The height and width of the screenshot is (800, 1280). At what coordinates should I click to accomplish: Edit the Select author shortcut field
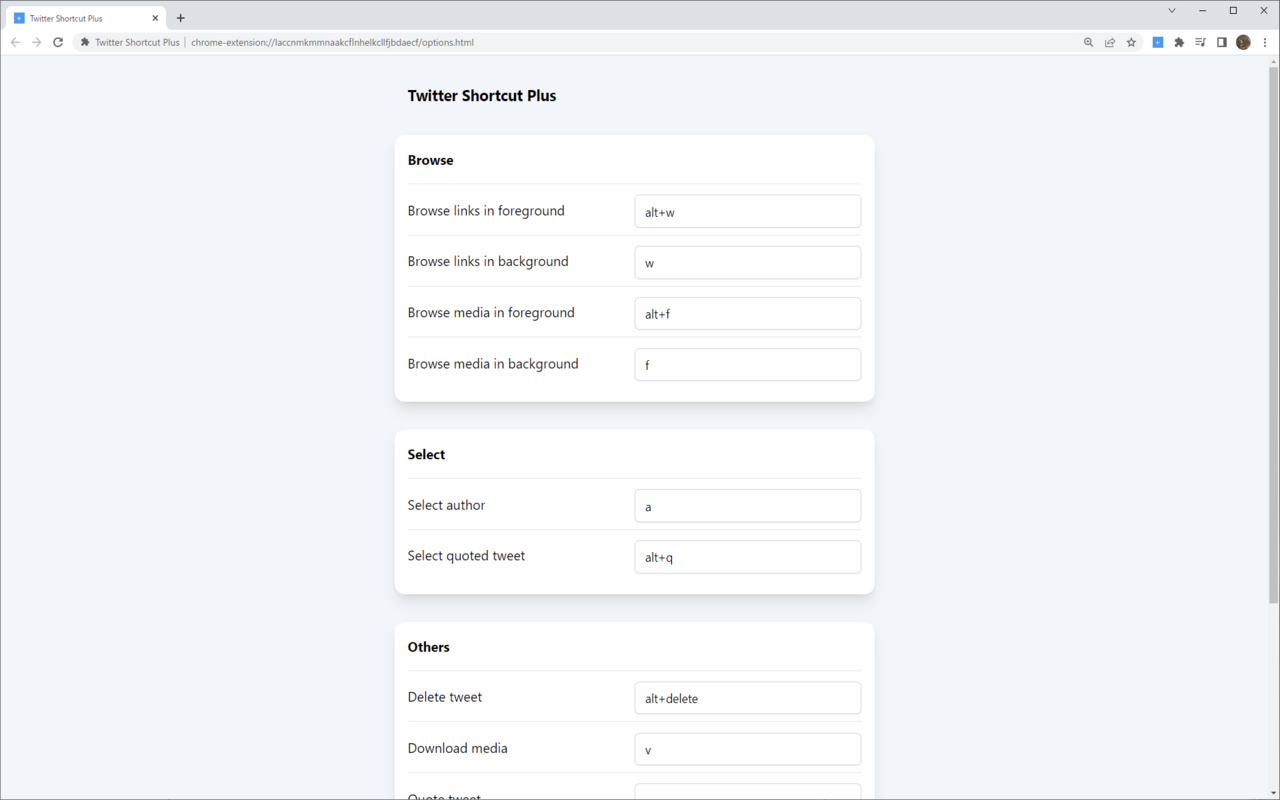748,506
